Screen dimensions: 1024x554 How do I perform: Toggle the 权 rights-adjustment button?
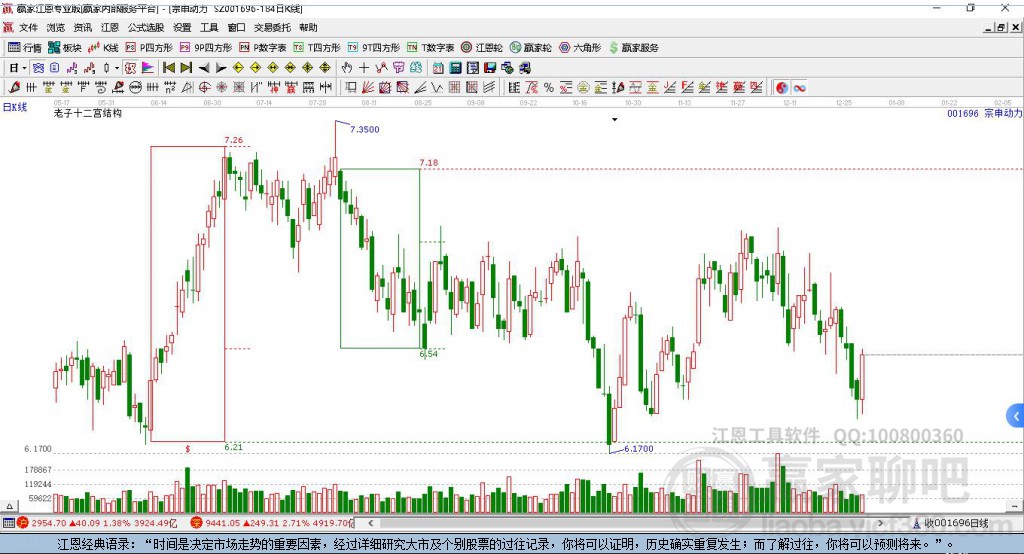[130, 68]
